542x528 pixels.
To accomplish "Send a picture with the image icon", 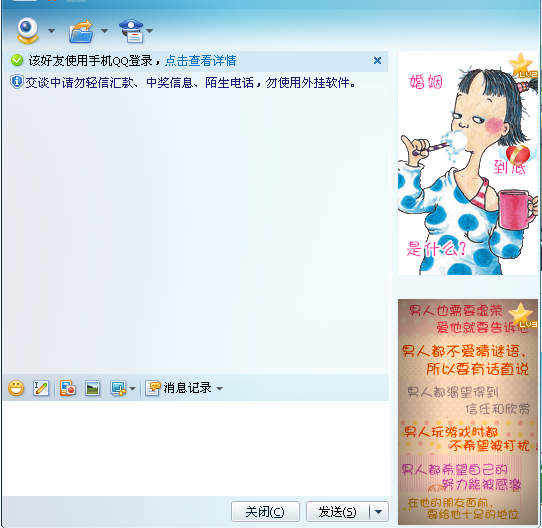I will [93, 388].
